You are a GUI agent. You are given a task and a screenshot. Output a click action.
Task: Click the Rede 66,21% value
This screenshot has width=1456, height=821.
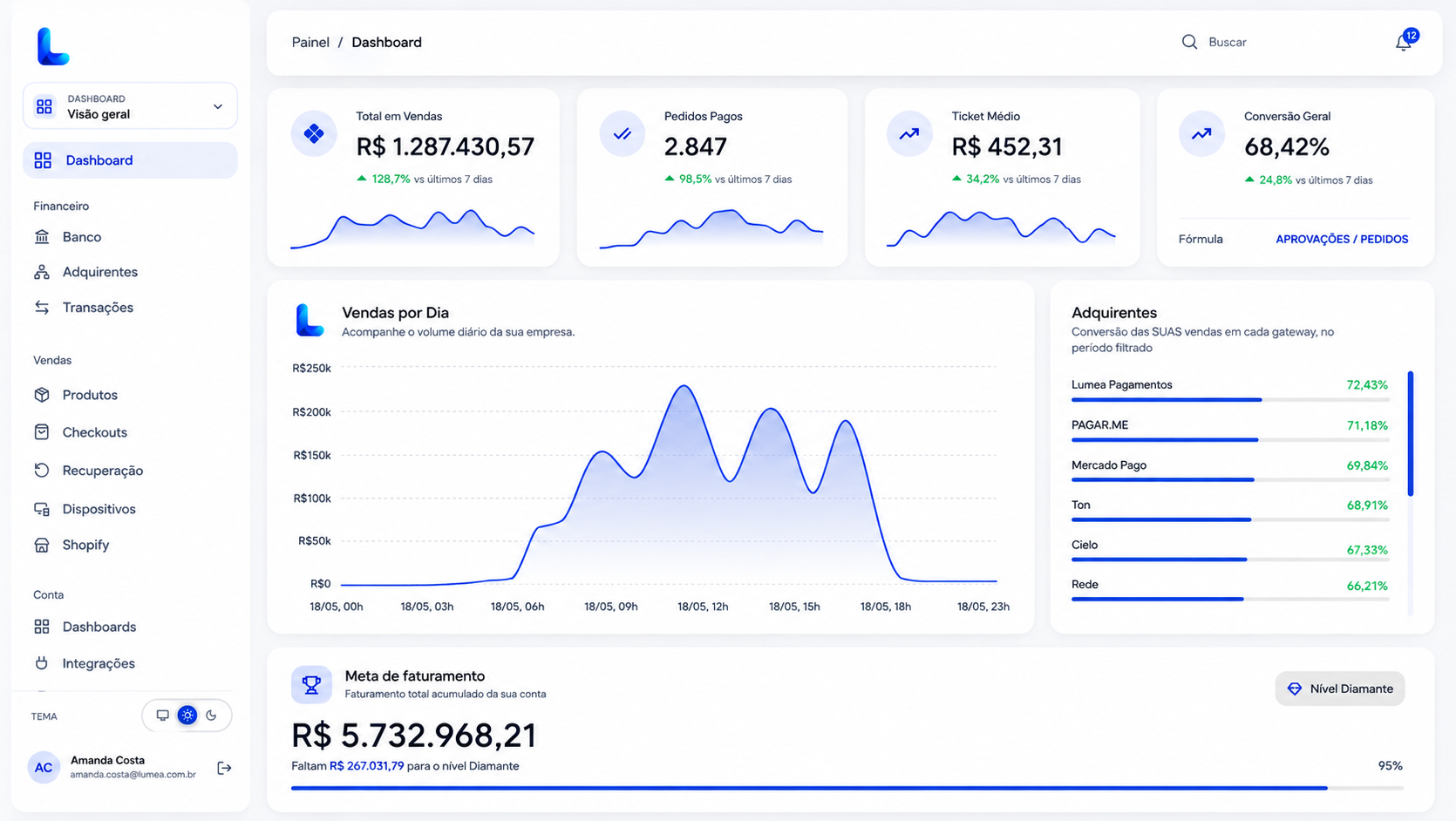1367,586
